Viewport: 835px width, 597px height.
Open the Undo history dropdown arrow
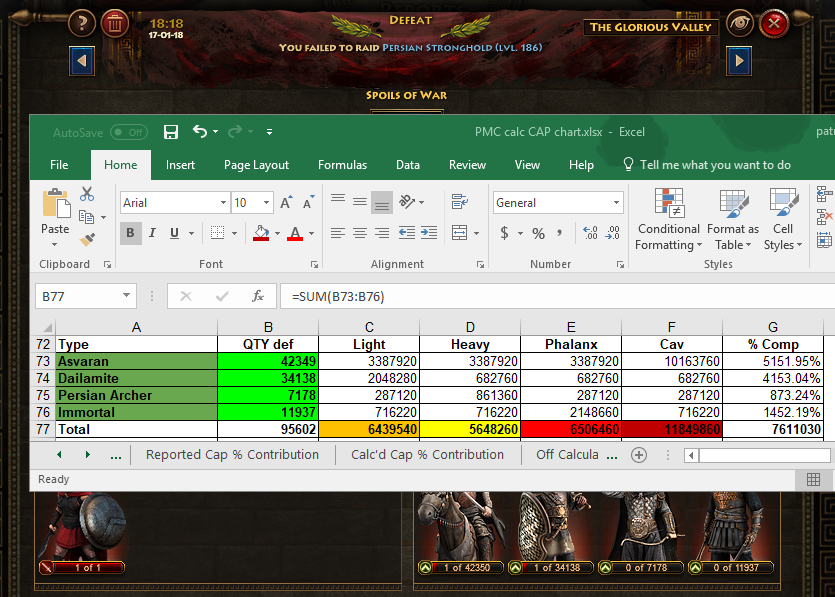[x=215, y=132]
